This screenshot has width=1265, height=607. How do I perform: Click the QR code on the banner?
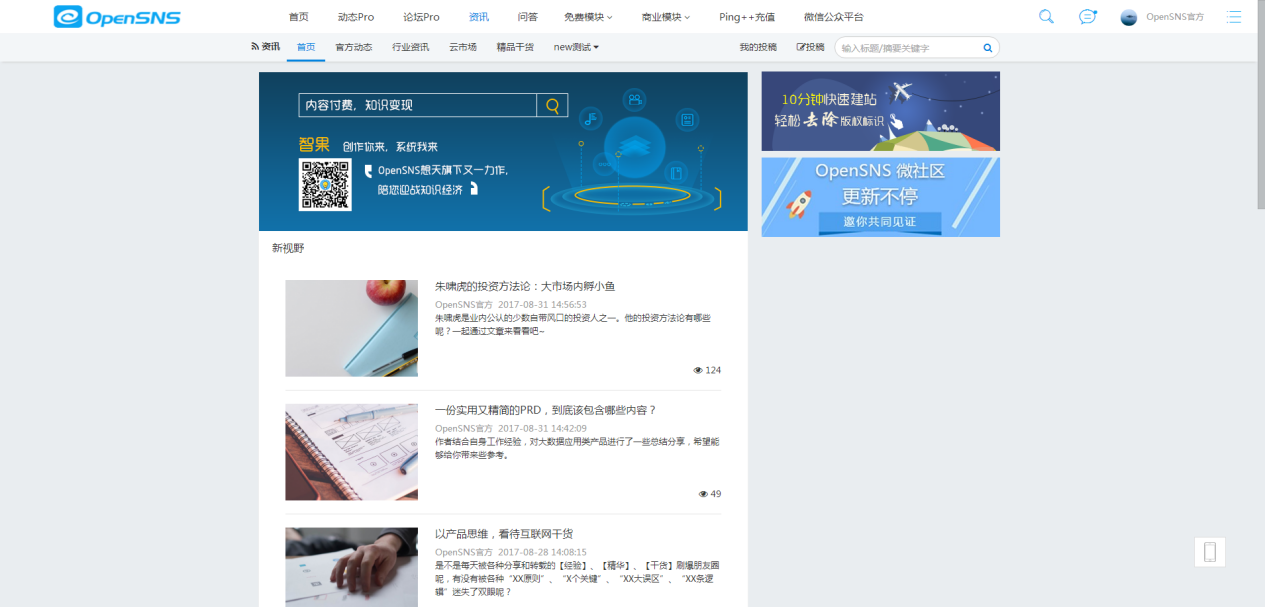[325, 184]
